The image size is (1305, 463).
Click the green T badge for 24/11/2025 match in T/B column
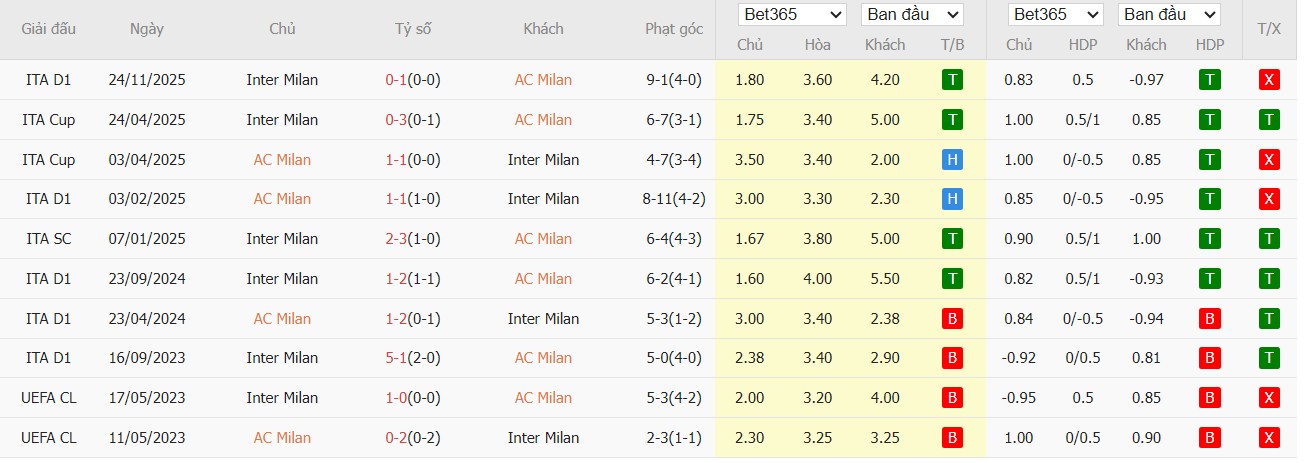point(952,80)
